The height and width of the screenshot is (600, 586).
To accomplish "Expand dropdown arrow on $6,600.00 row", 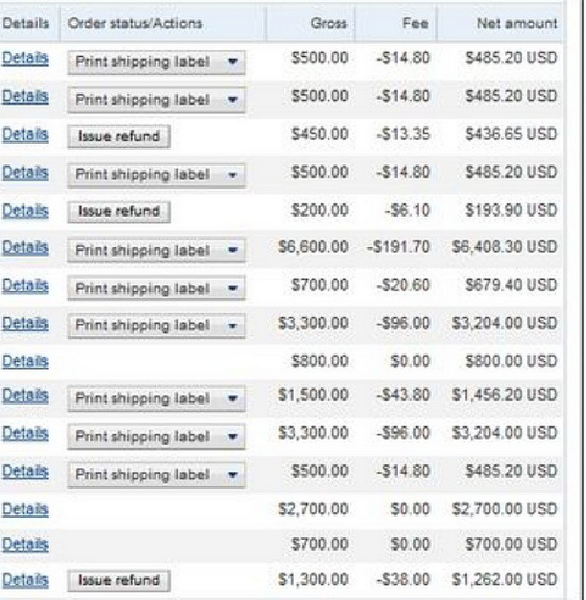I will (x=232, y=250).
